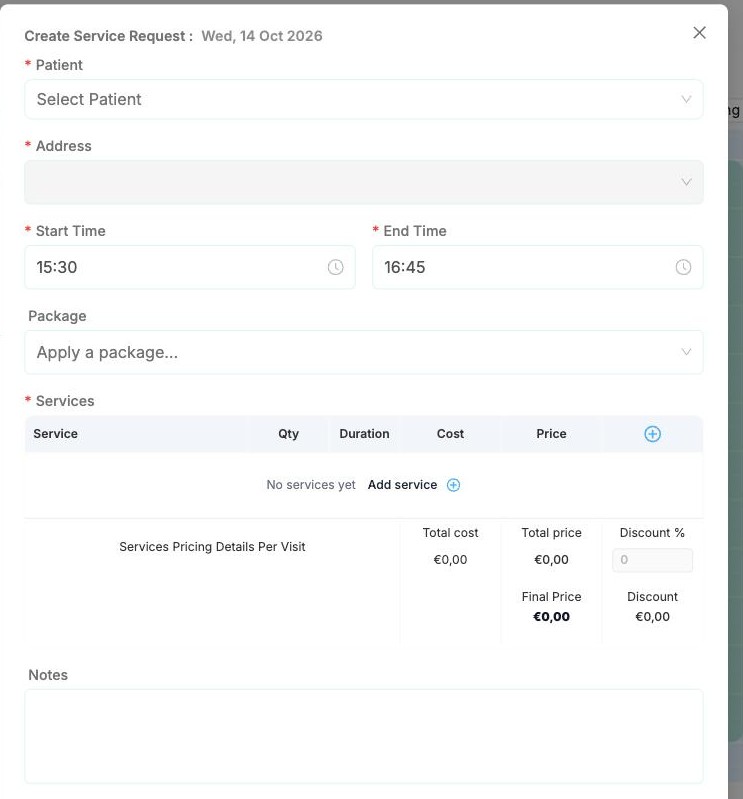
Task: Open the Start Time clock icon
Action: 335,267
